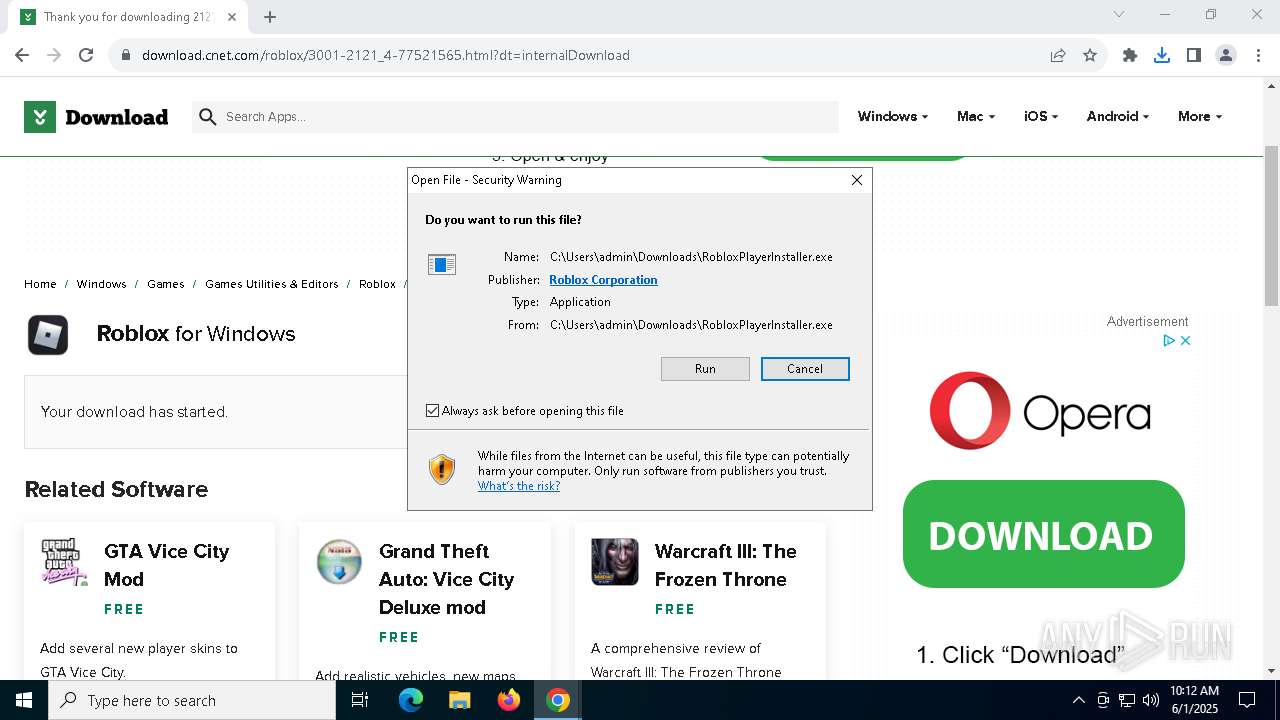Expand the More dropdown menu
The height and width of the screenshot is (720, 1280).
(1200, 117)
